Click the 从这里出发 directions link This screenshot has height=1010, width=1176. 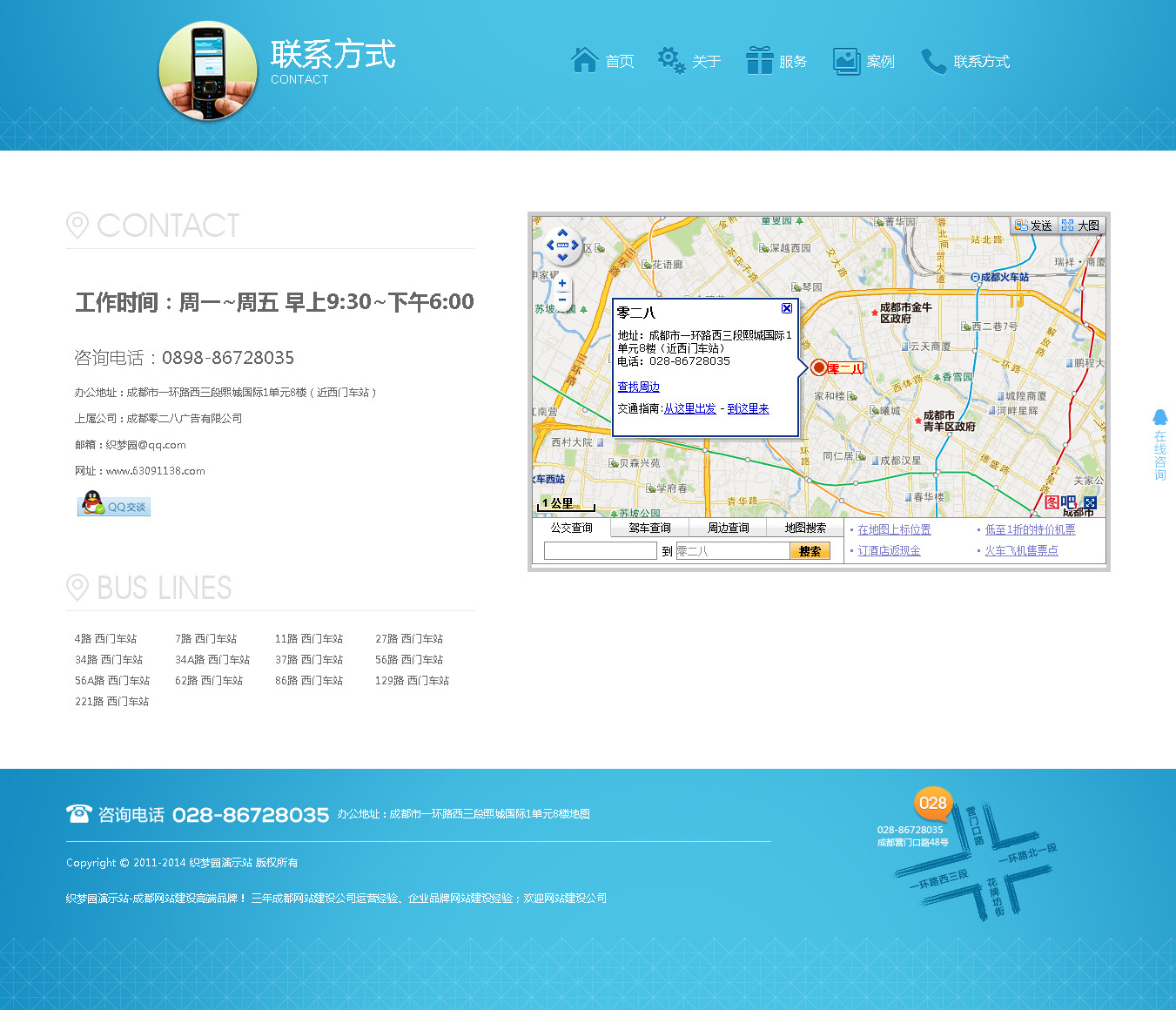click(690, 408)
